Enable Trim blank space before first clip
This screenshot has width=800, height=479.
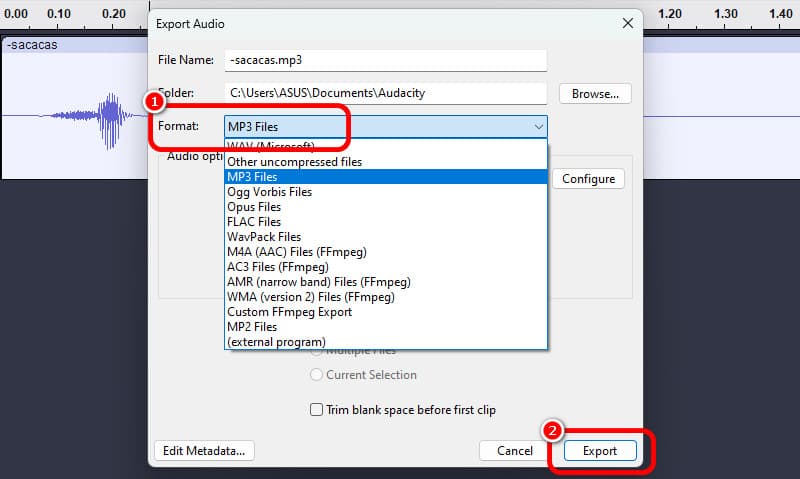point(316,410)
